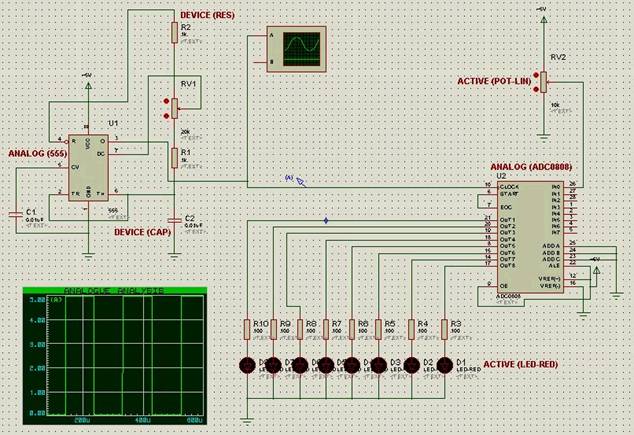Select the ground symbol below capacitor C2
The height and width of the screenshot is (435, 634).
point(174,256)
